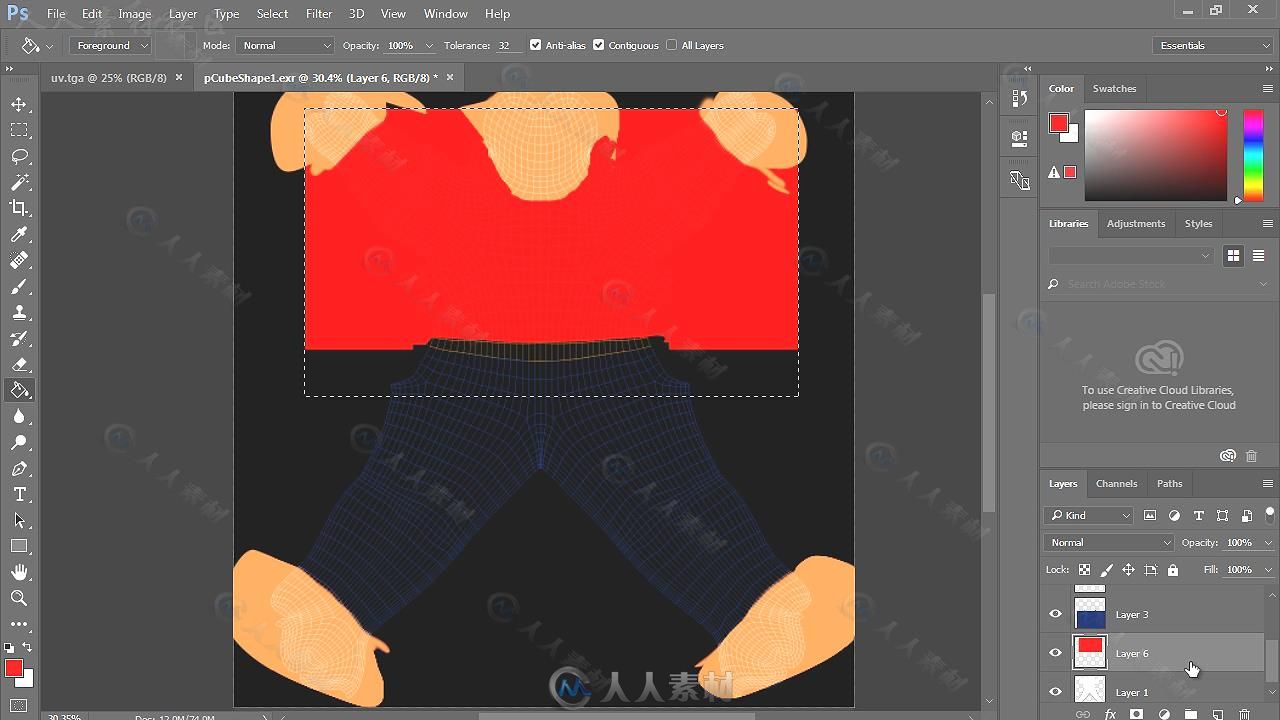Toggle lock all for the layer
The height and width of the screenshot is (720, 1280).
[1172, 570]
